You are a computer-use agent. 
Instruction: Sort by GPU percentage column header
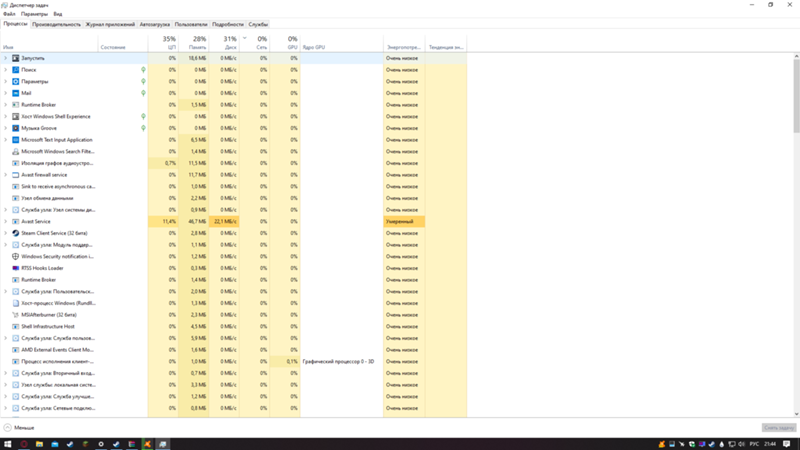(x=285, y=43)
